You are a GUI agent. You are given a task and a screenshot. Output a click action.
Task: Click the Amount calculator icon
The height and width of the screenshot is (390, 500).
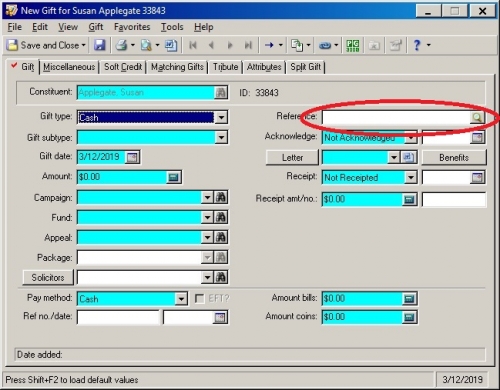click(174, 177)
